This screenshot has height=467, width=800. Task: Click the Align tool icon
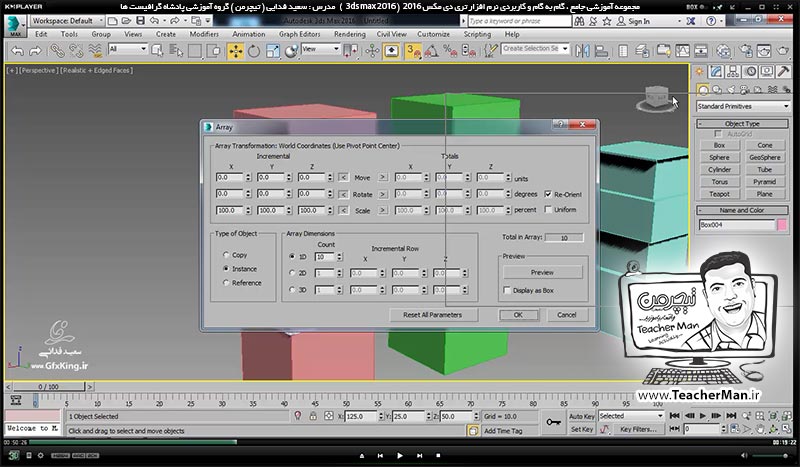pos(602,51)
